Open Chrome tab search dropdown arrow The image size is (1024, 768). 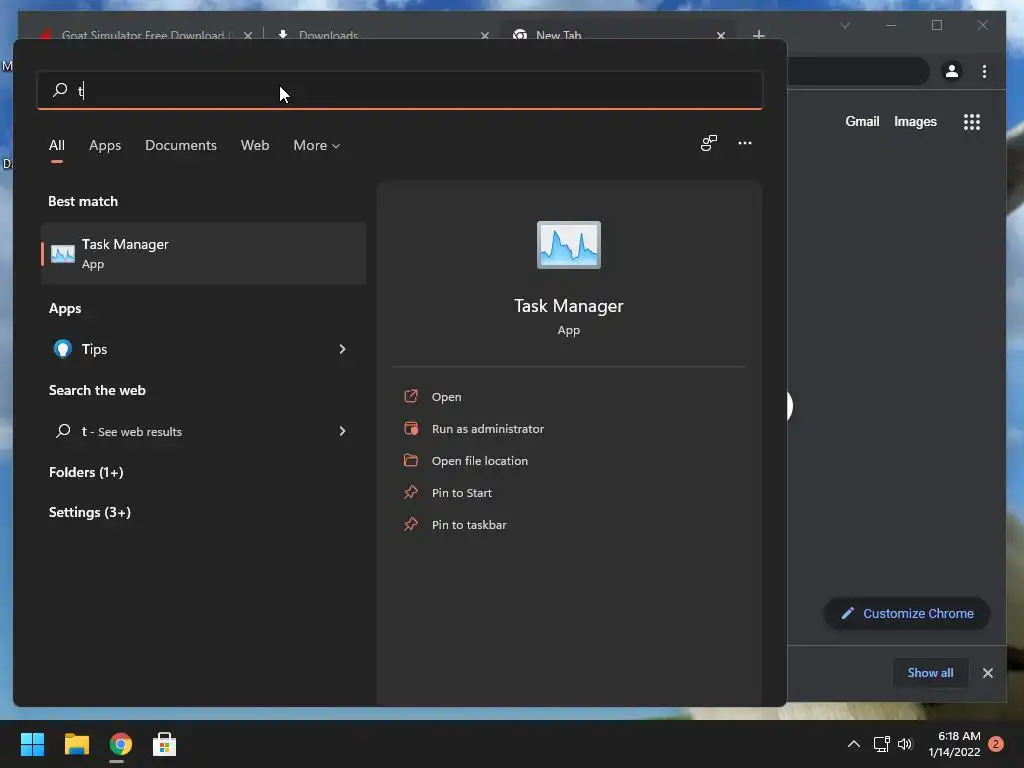click(844, 25)
